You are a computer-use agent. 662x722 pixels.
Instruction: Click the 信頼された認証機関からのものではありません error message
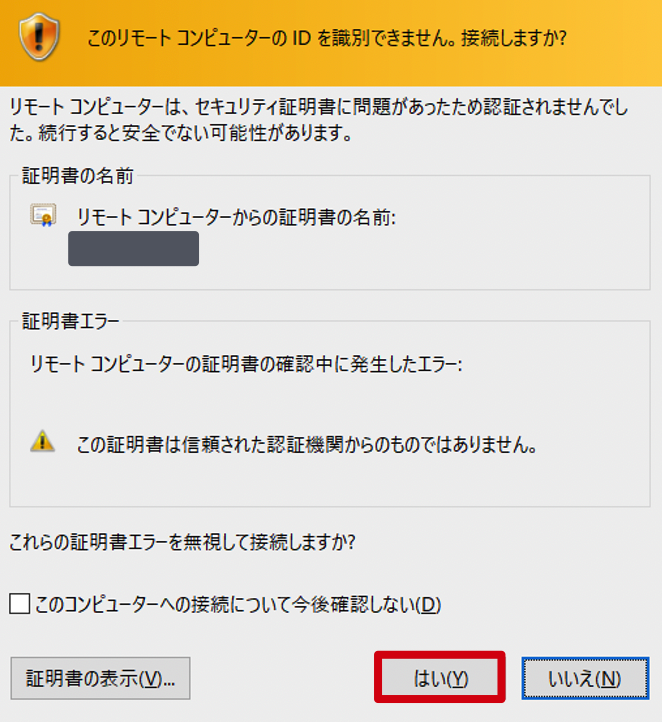(x=307, y=445)
